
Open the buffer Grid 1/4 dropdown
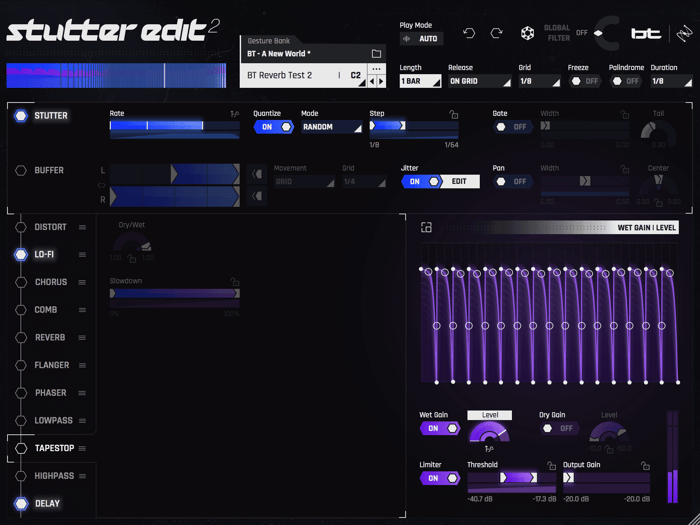(364, 182)
